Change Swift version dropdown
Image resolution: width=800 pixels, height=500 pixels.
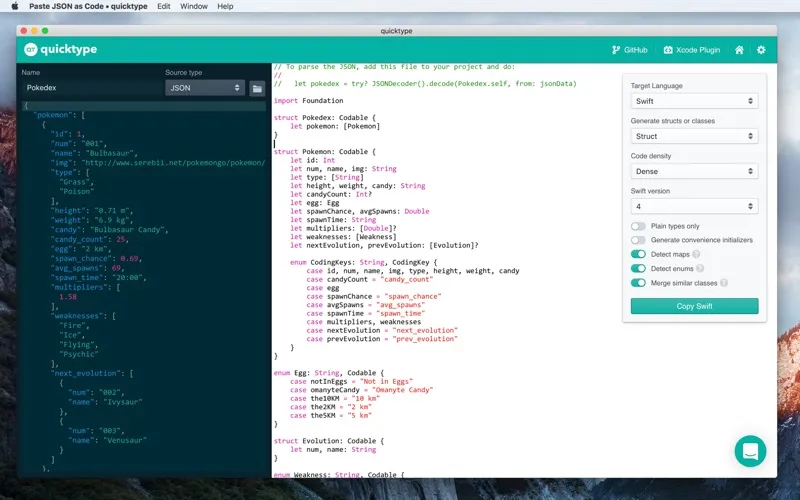[x=694, y=206]
